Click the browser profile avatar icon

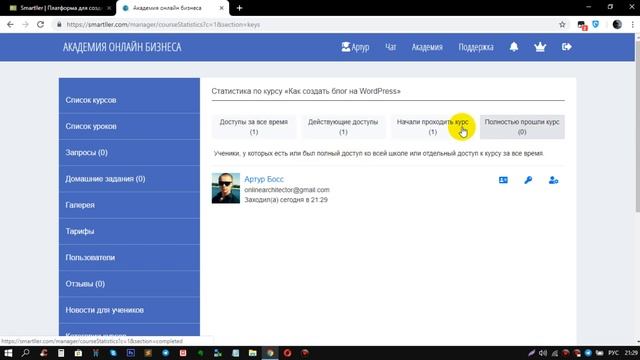click(617, 24)
